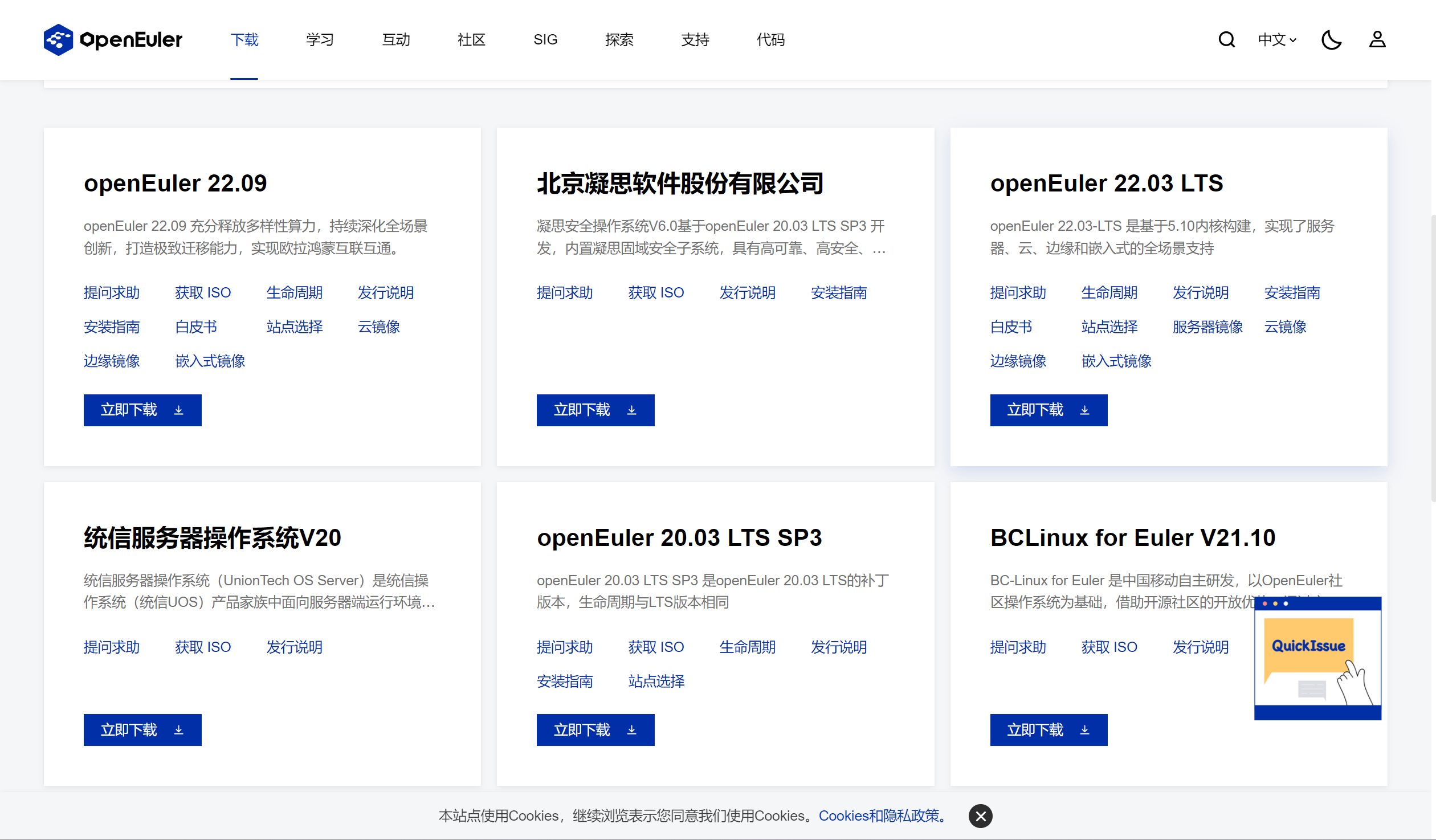Open 提问求助 under openEuler 22.03 LTS
The image size is (1436, 840).
(1018, 292)
